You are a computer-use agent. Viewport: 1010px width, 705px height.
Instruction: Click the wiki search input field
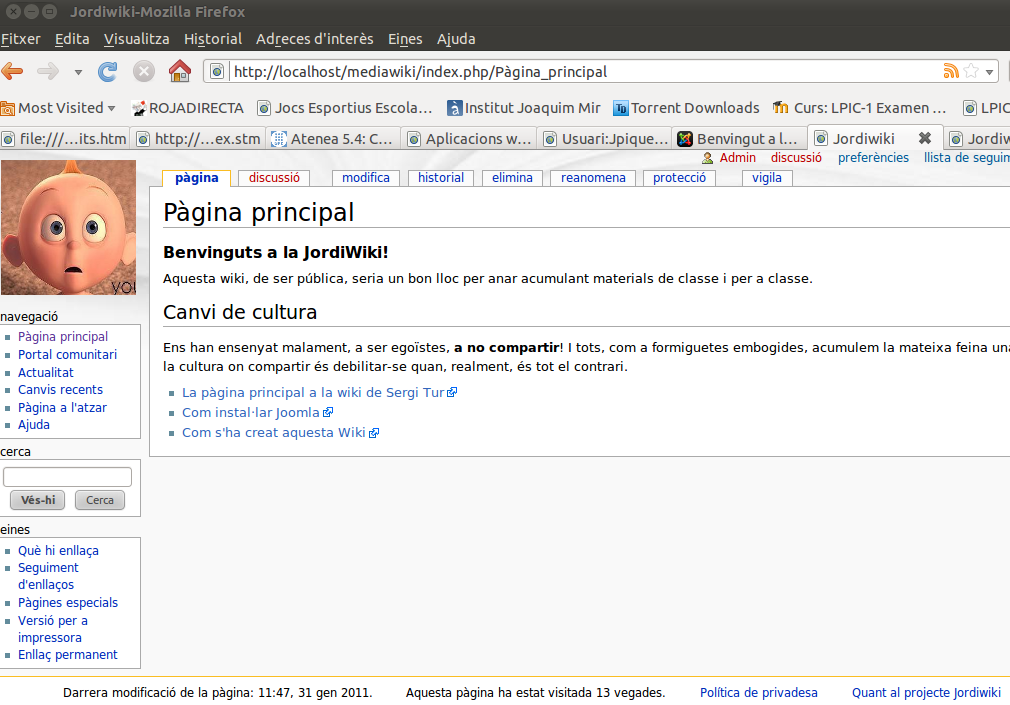tap(68, 477)
